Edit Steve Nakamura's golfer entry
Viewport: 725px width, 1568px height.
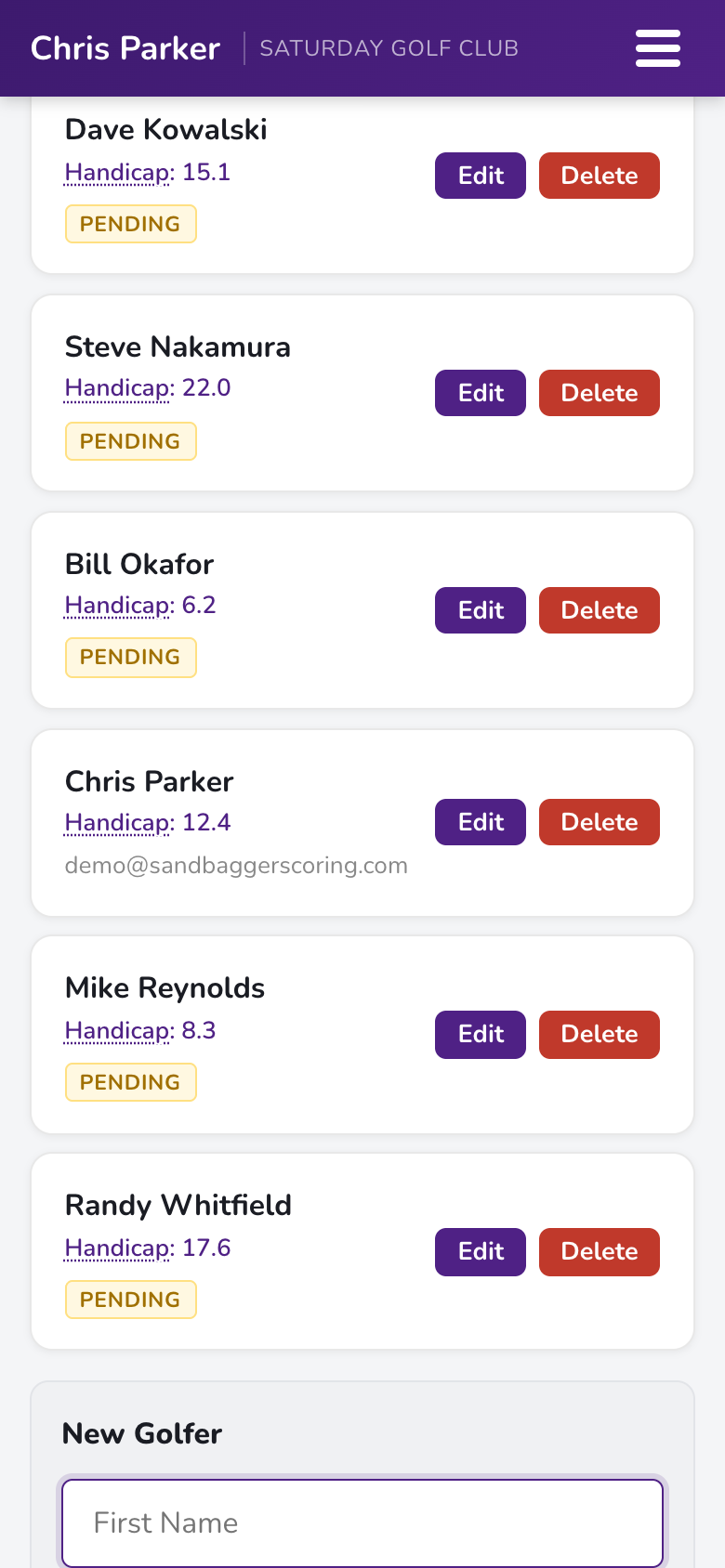tap(481, 393)
